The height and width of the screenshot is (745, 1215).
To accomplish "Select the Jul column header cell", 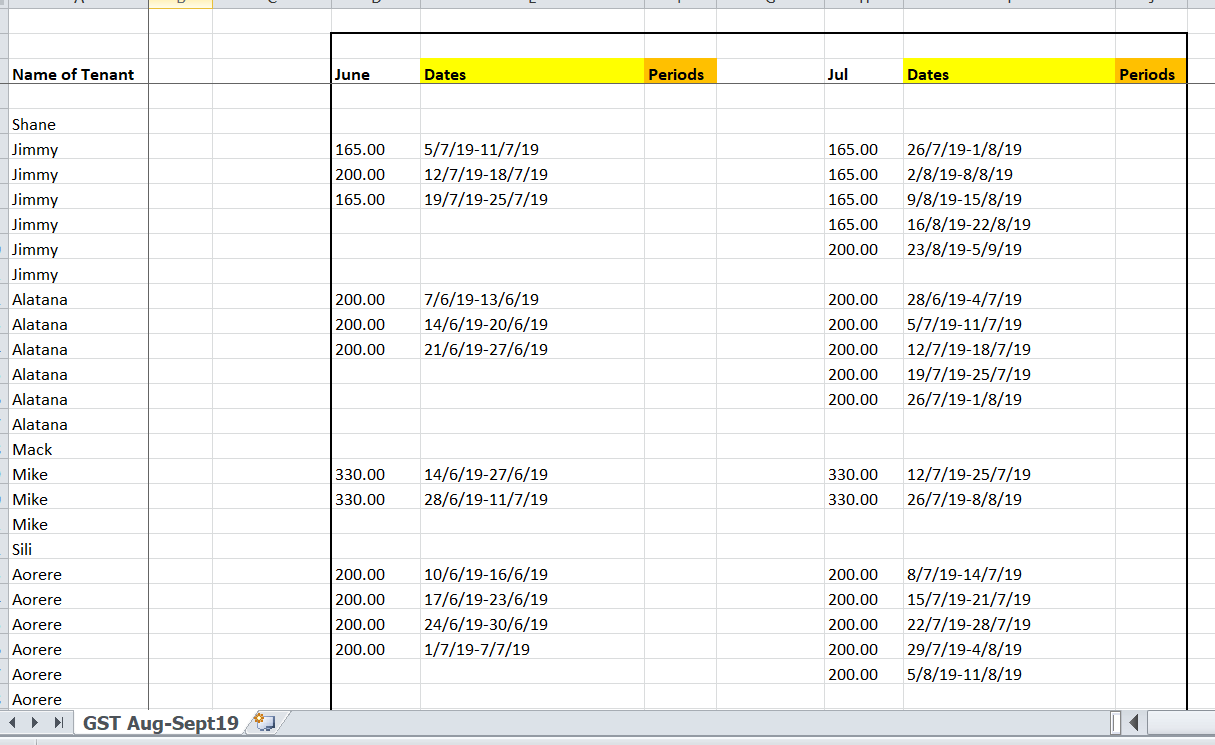I will (864, 71).
